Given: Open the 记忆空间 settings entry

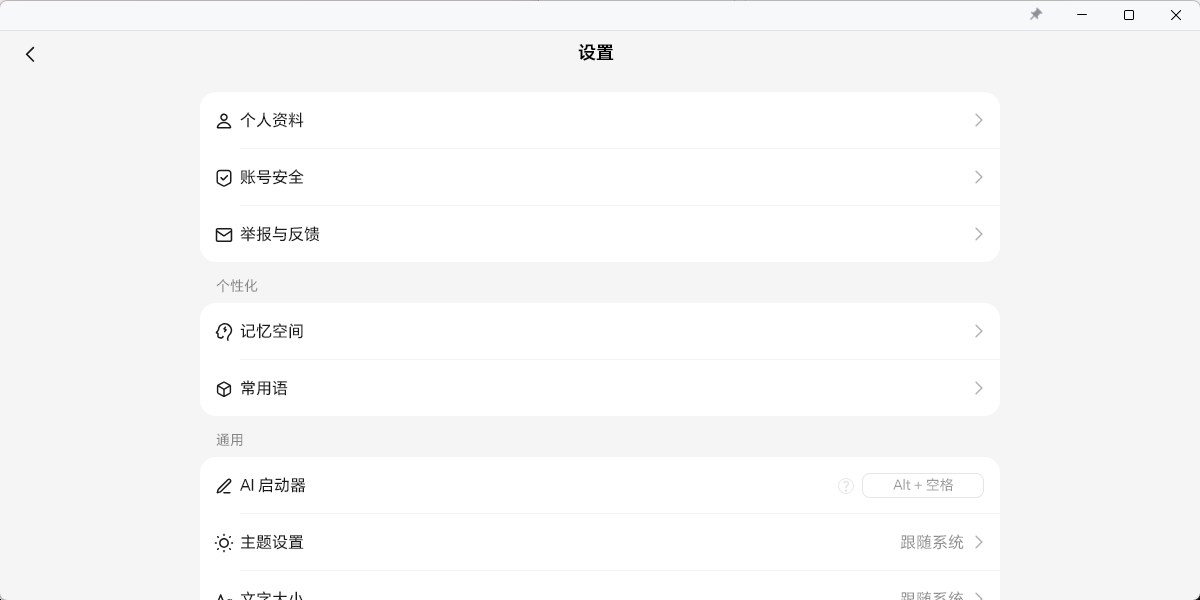Looking at the screenshot, I should point(600,331).
